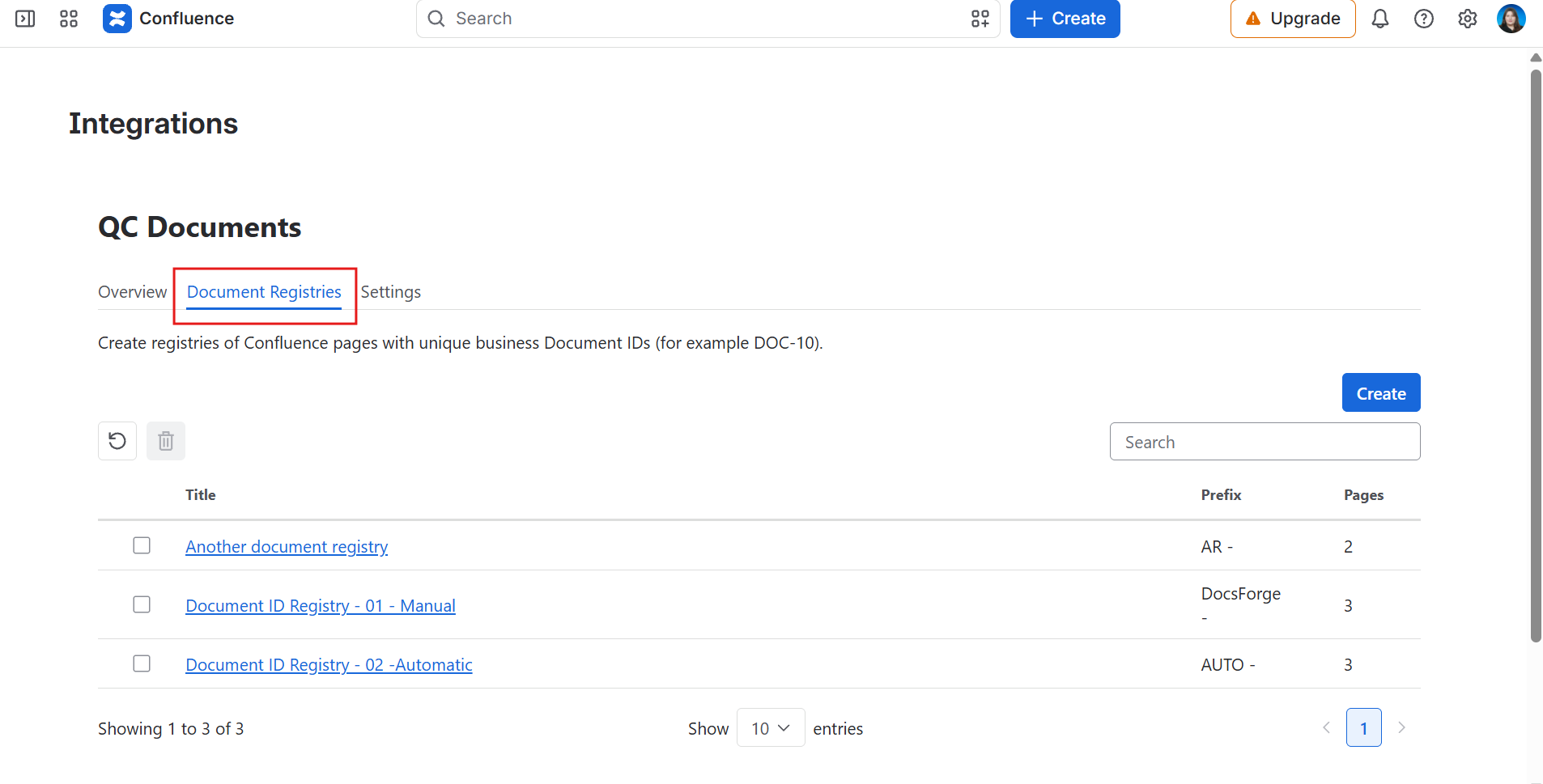
Task: Switch to the Settings tab
Action: pos(391,292)
